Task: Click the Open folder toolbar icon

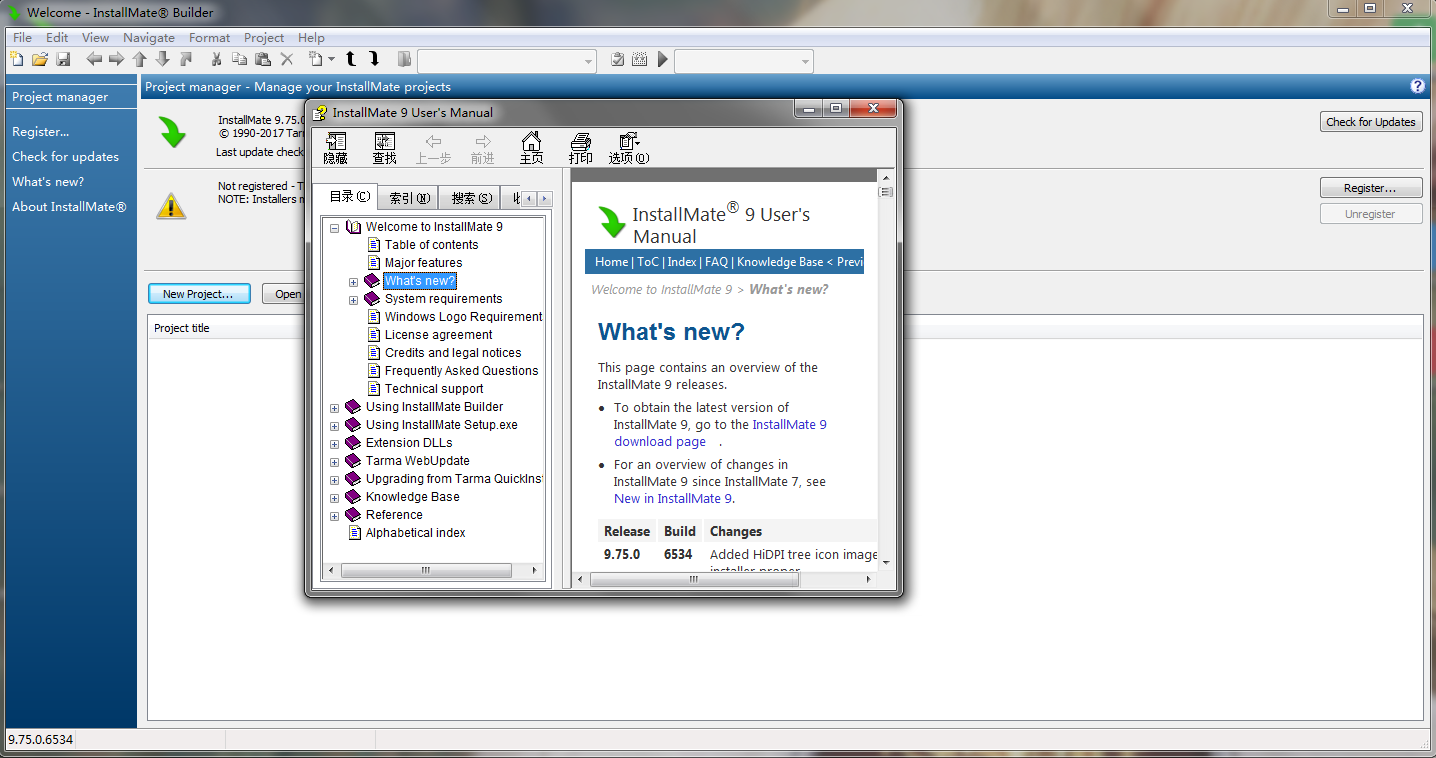Action: click(39, 60)
